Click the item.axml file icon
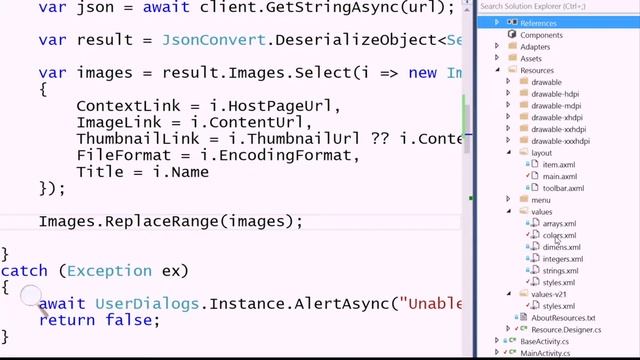The image size is (640, 360). point(534,164)
